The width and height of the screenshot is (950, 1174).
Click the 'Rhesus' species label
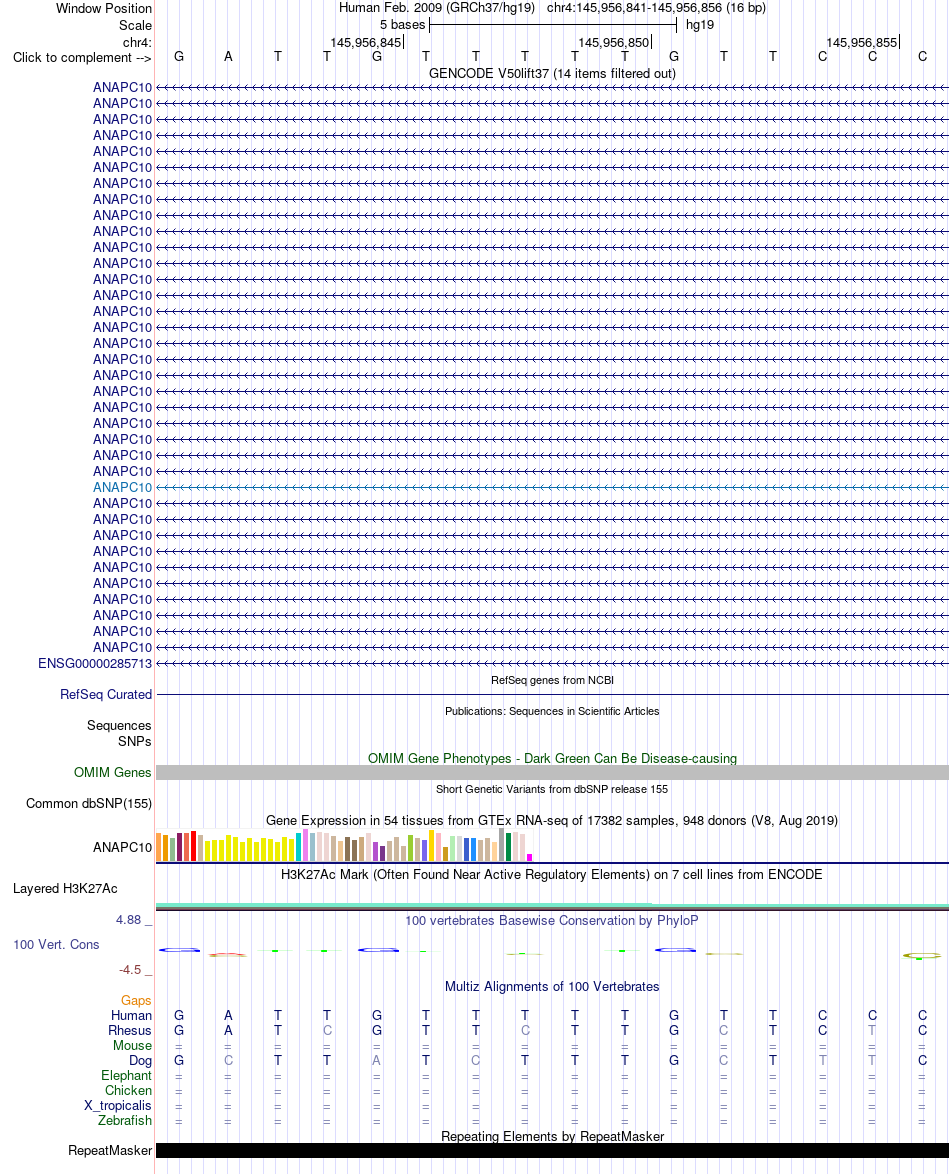pyautogui.click(x=130, y=1031)
